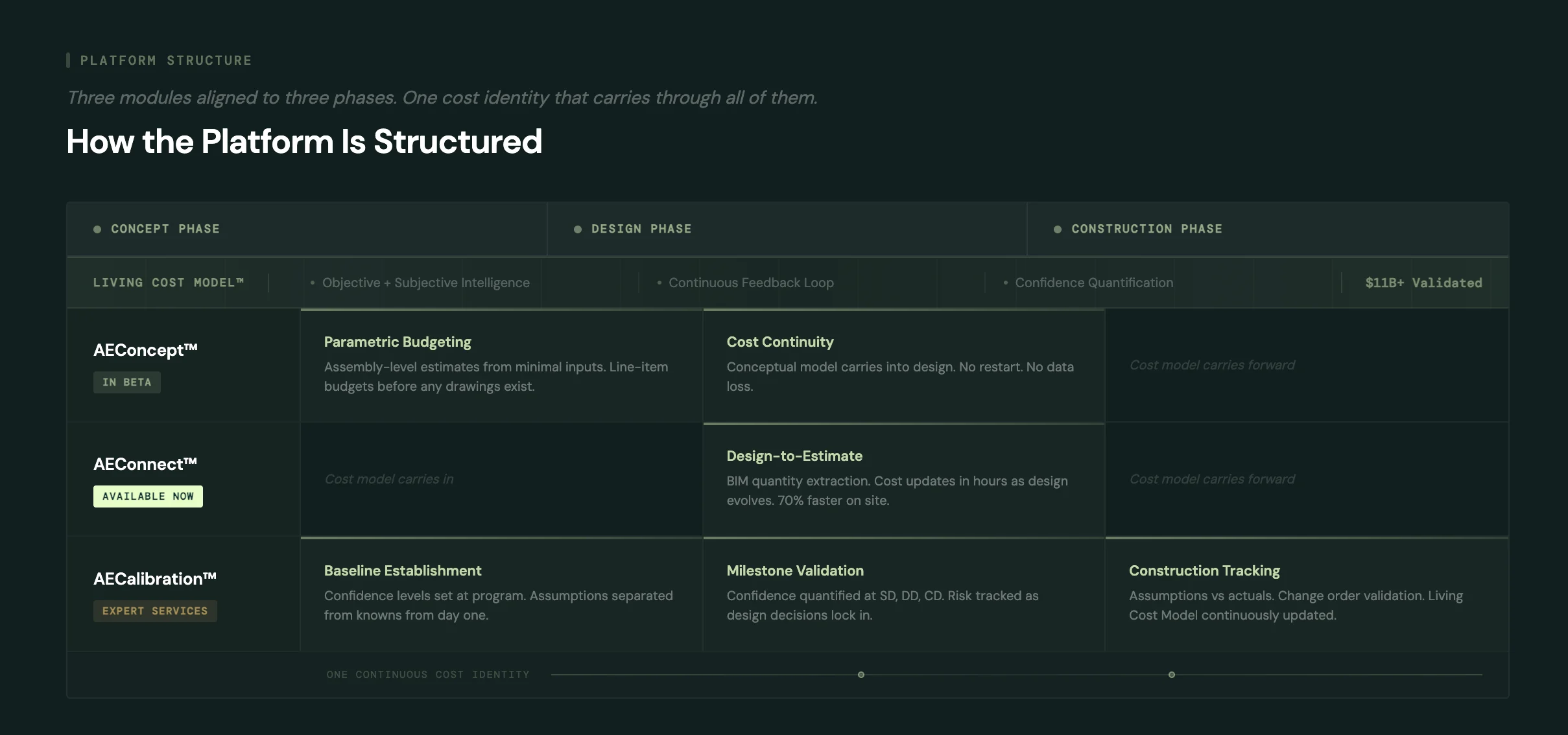Select the Concept Phase column header
Viewport: 1568px width, 735px height.
[165, 229]
